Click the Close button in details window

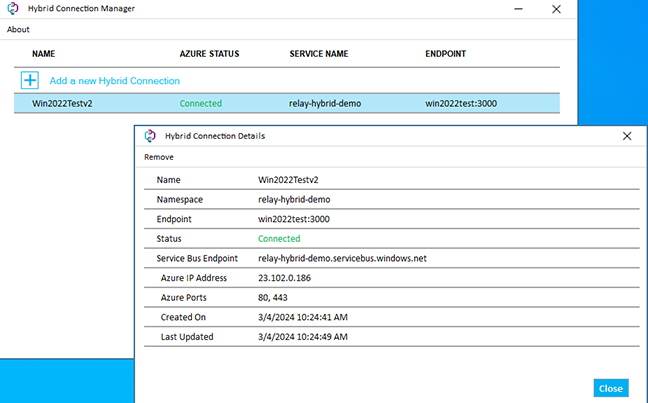coord(611,388)
